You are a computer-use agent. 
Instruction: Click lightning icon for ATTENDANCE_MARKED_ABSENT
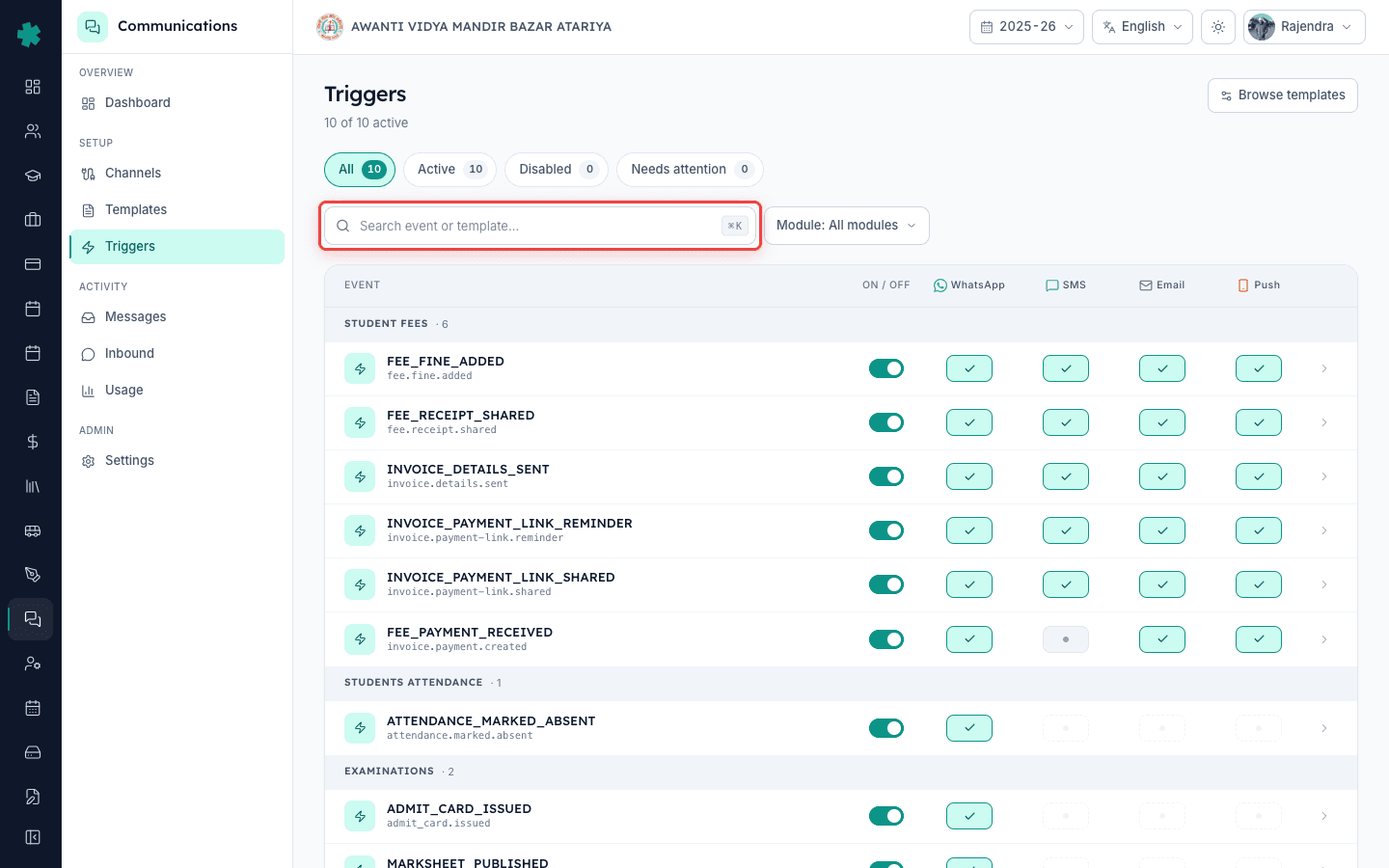click(x=360, y=728)
